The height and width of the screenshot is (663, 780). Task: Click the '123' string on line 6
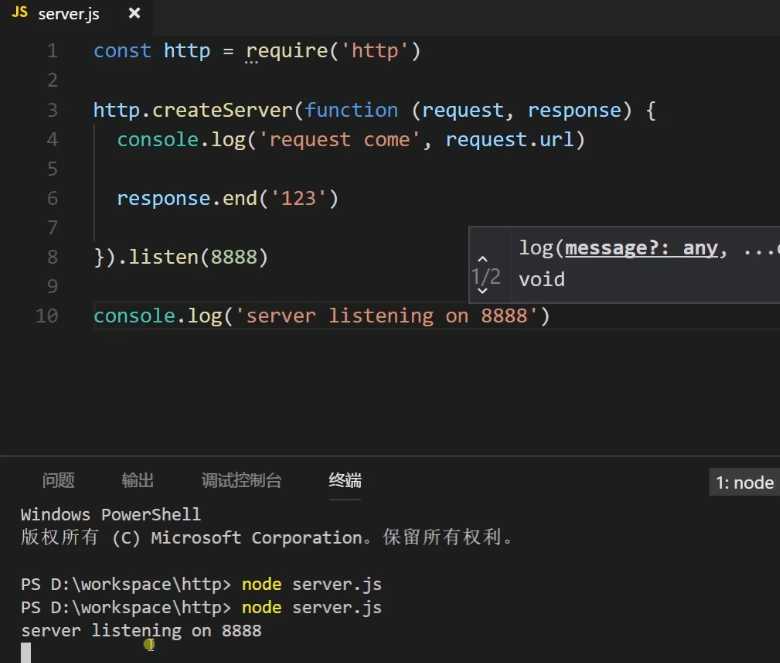pos(298,198)
